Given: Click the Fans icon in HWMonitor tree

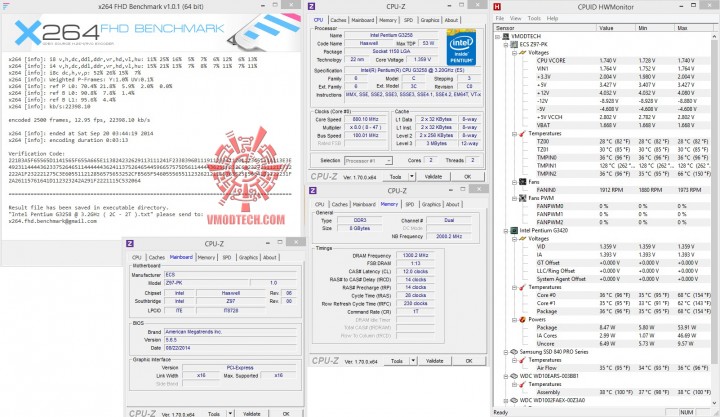Looking at the screenshot, I should [x=523, y=182].
